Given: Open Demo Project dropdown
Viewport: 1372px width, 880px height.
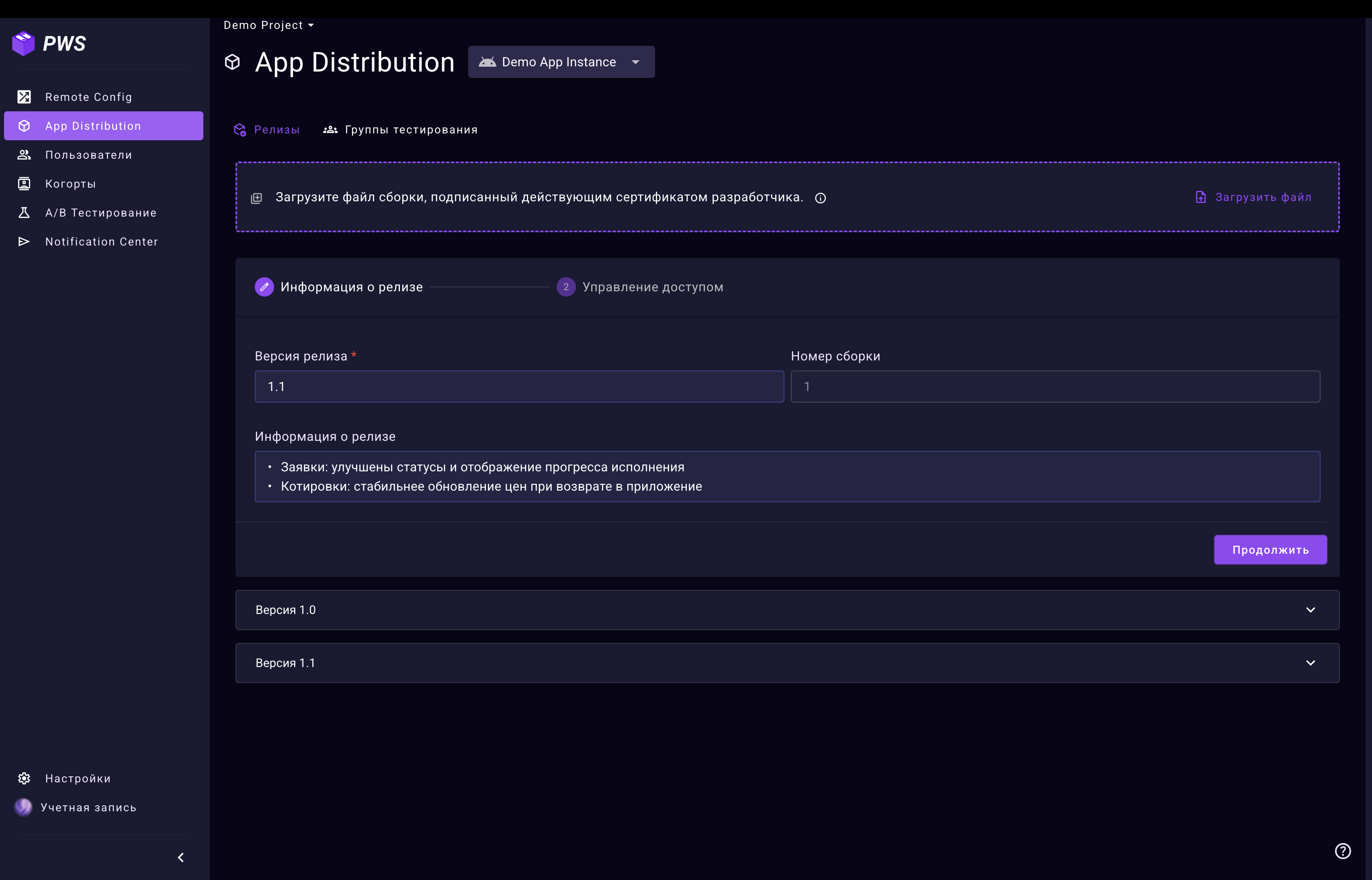Looking at the screenshot, I should [x=268, y=25].
